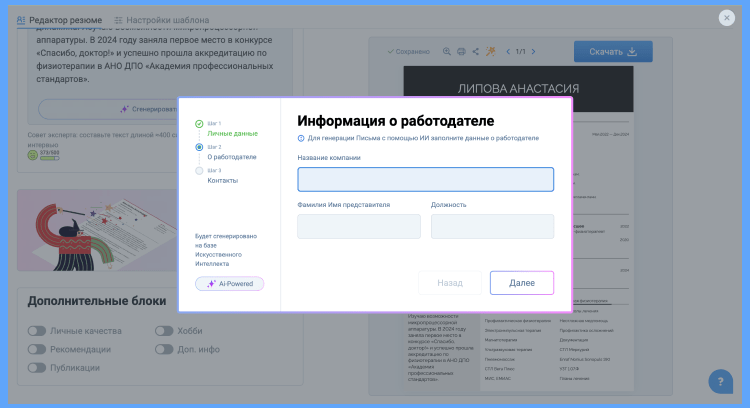This screenshot has width=750, height=408.
Task: Click the Сгенерировать button behind the dialog
Action: click(109, 109)
